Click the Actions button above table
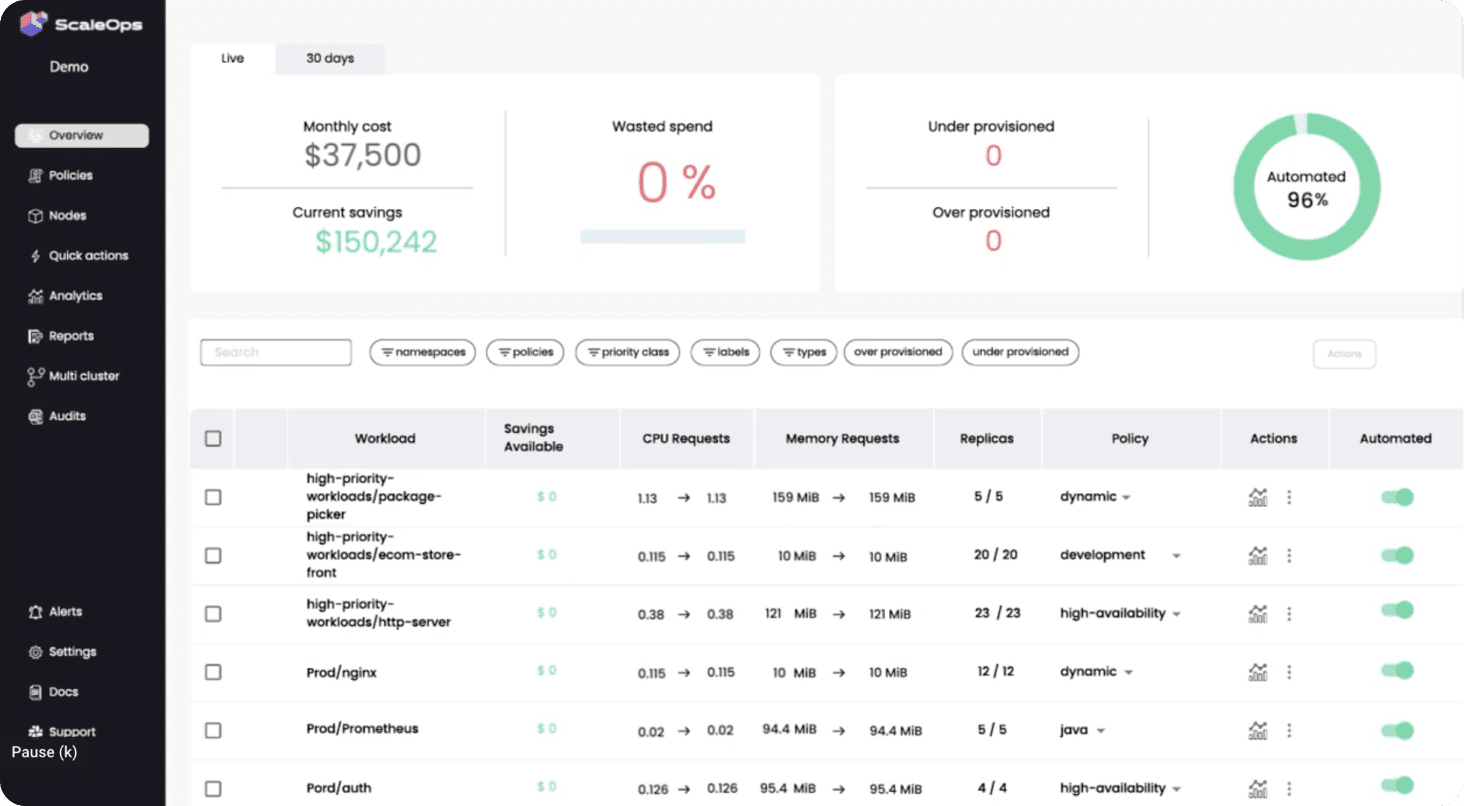This screenshot has height=806, width=1464. point(1344,354)
